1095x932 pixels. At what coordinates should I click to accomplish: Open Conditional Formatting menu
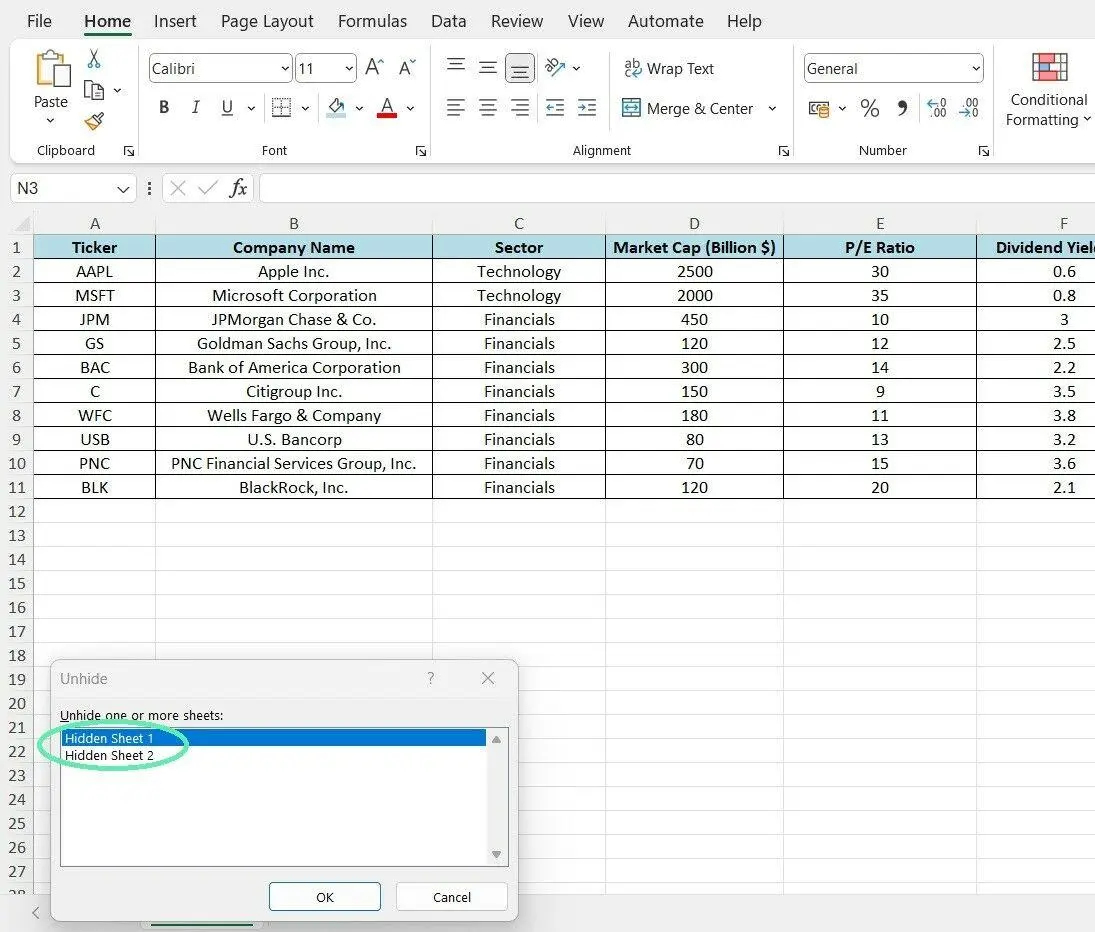click(x=1049, y=90)
